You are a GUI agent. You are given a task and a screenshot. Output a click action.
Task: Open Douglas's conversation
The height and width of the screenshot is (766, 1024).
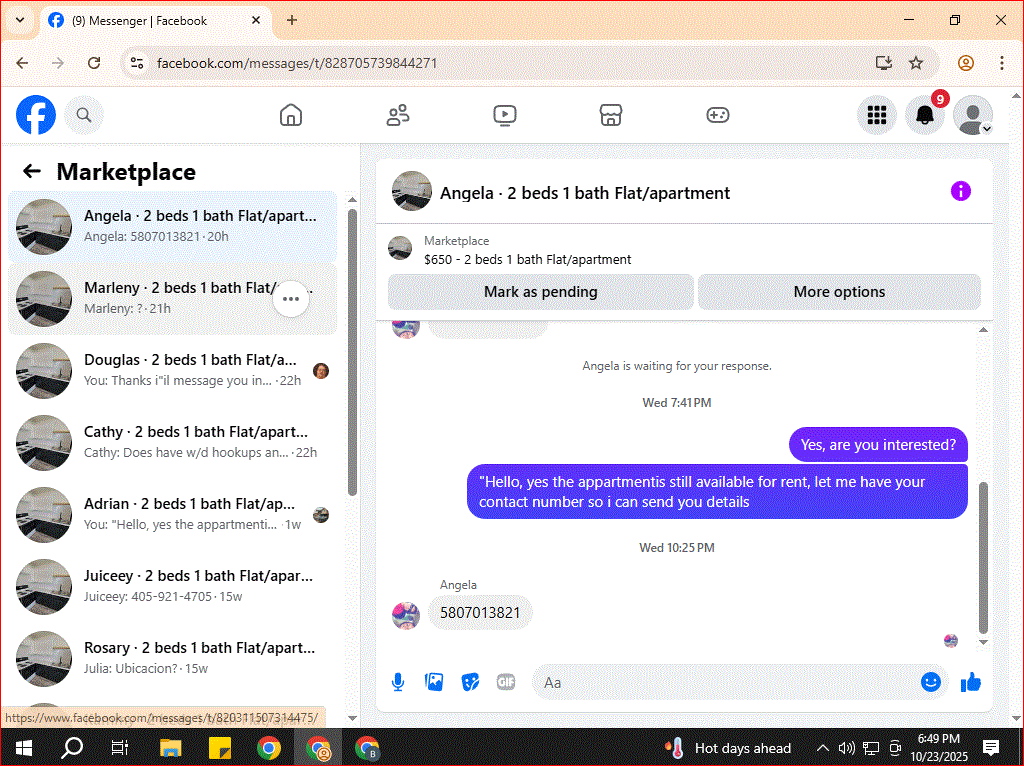(173, 370)
